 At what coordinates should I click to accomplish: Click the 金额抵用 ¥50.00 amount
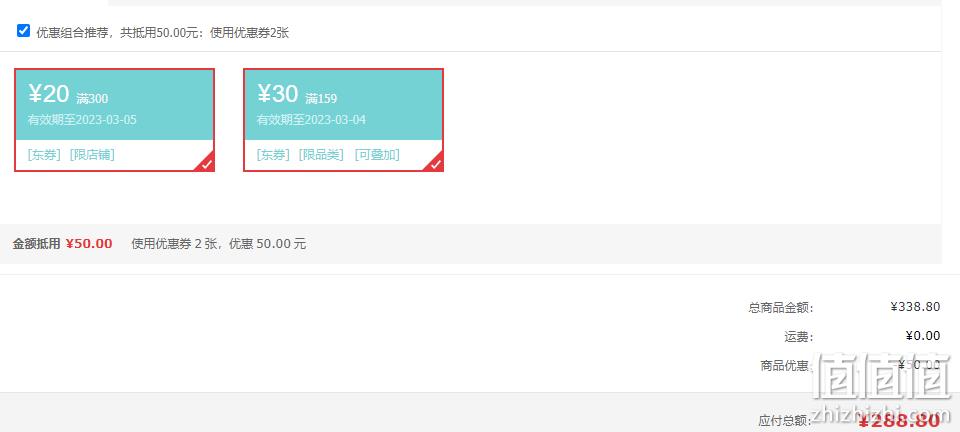89,244
